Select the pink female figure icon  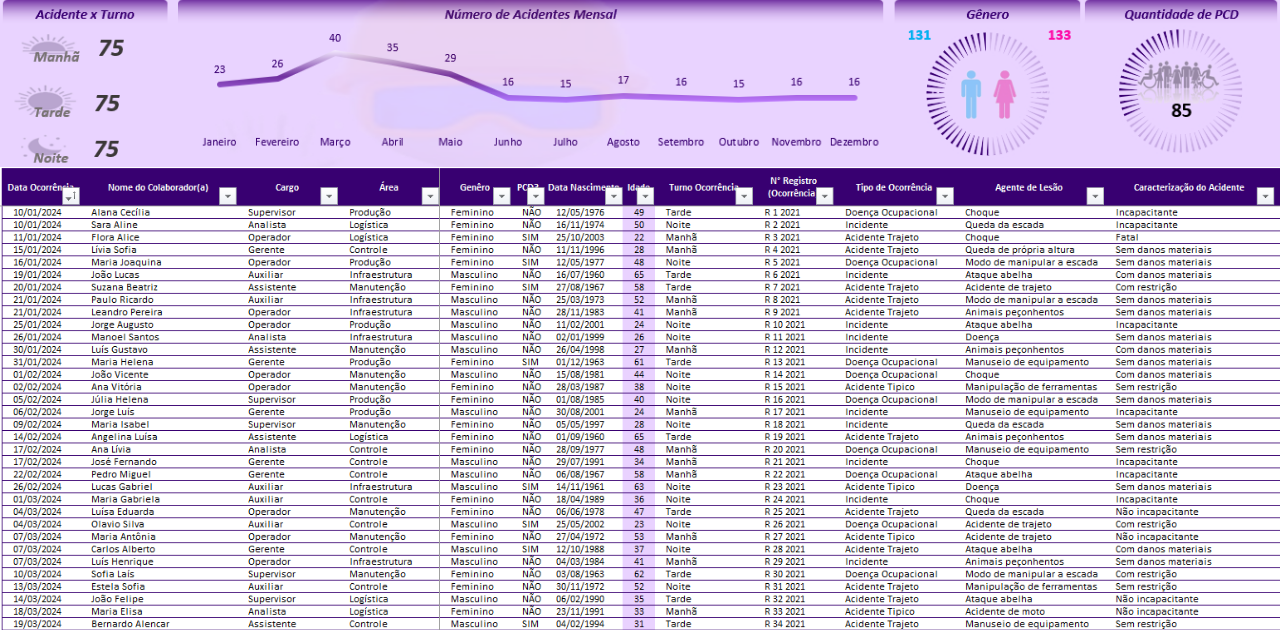(1004, 94)
